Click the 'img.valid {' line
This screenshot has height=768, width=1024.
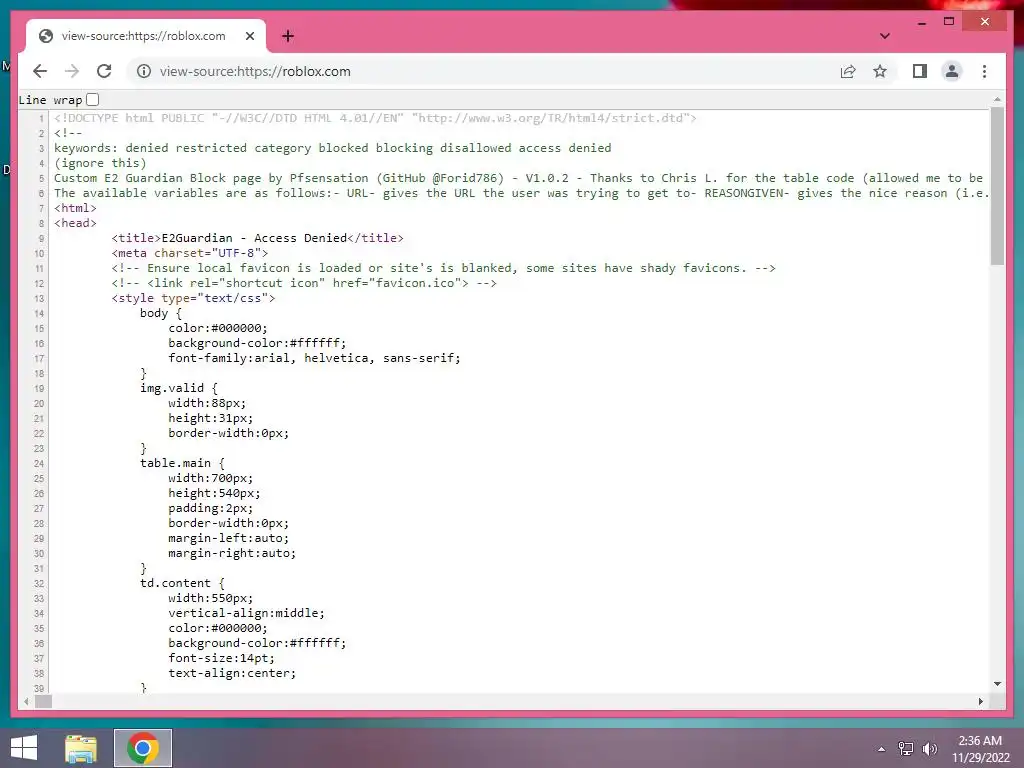pos(178,388)
